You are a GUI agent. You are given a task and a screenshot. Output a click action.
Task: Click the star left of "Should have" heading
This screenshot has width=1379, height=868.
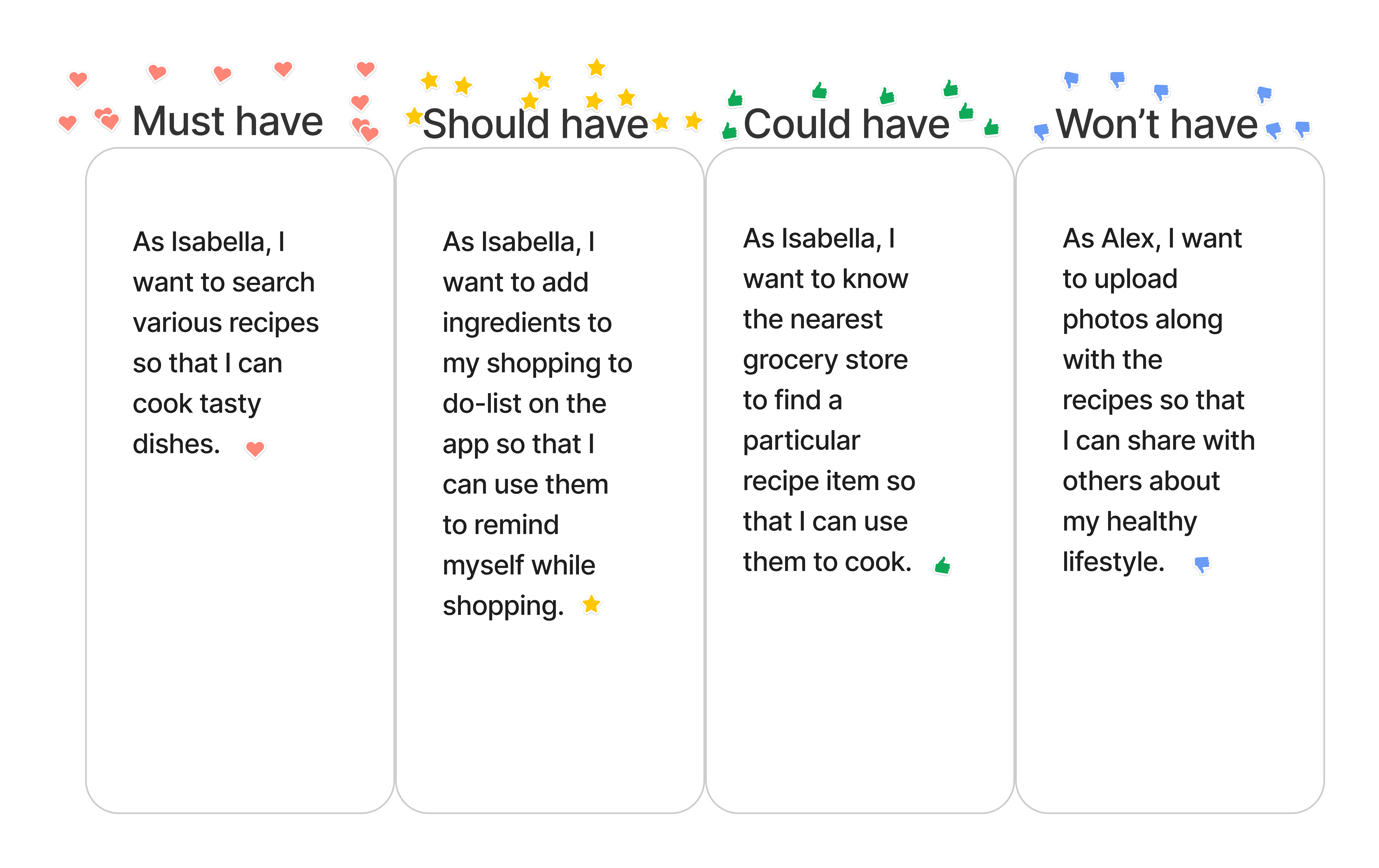click(x=414, y=116)
